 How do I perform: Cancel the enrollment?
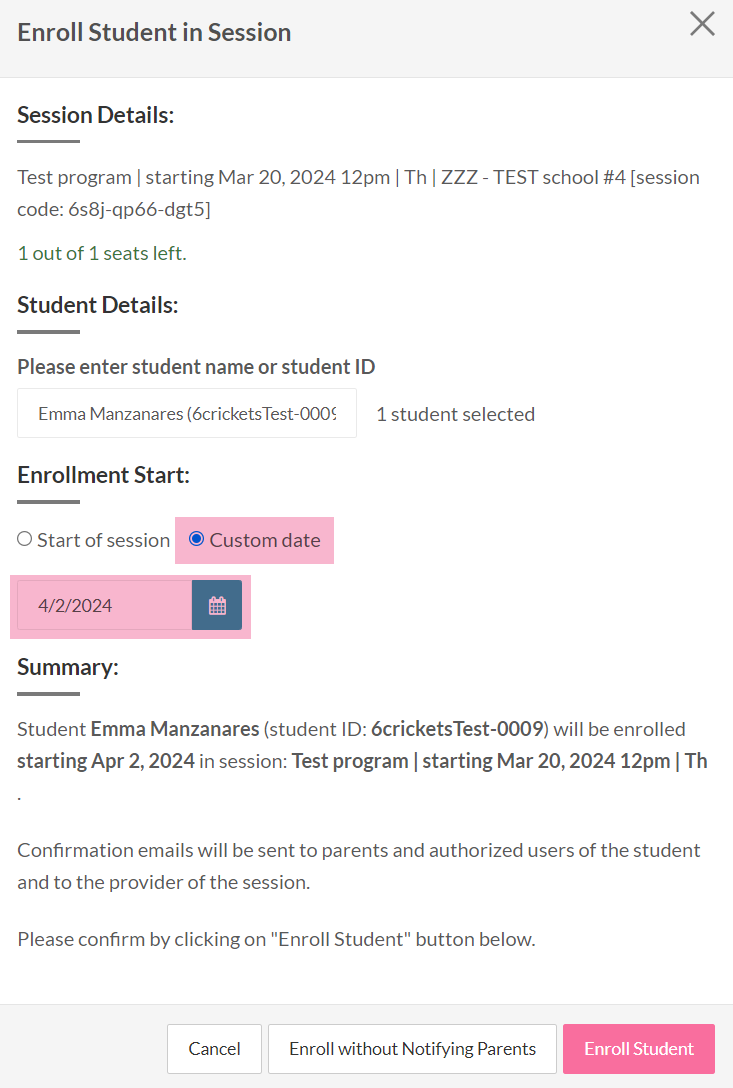pyautogui.click(x=214, y=1048)
